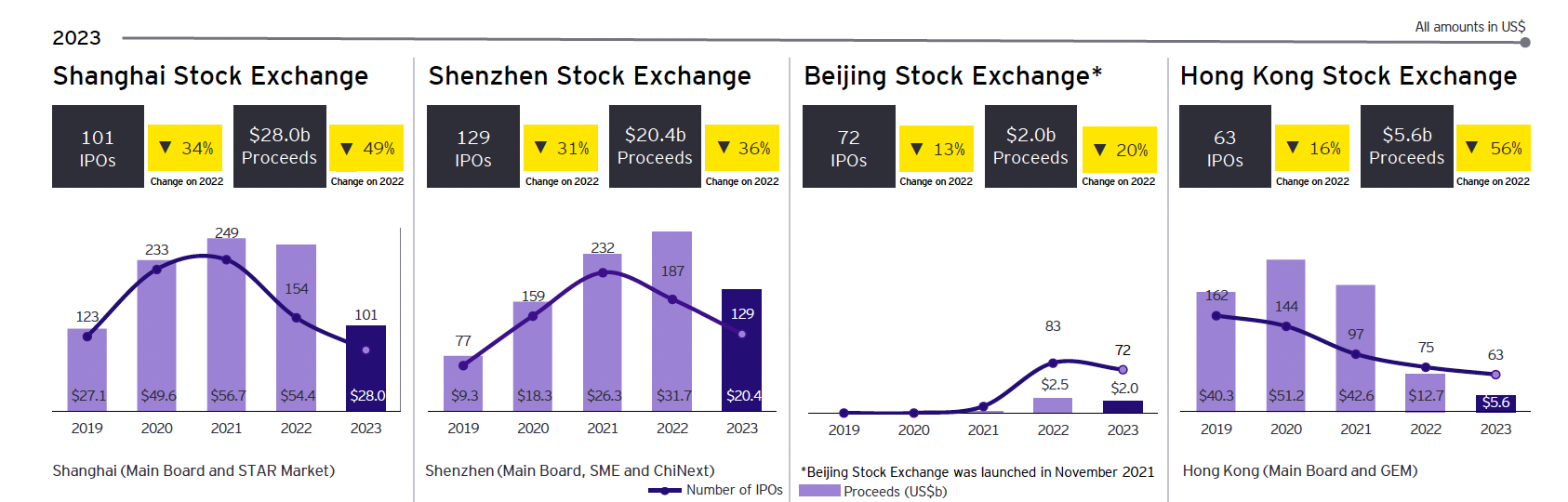Screen dimensions: 1568x502
Task: Click the Number of IPOs legend line marker
Action: click(x=665, y=490)
